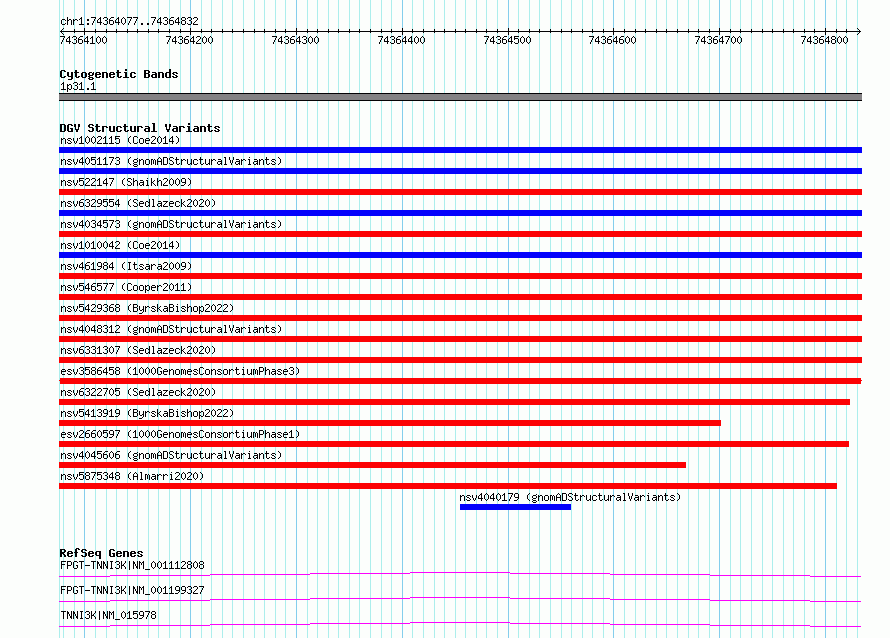This screenshot has height=638, width=890.
Task: Open FPGT-TNNI3K|NM_001199327 gene label
Action: (x=132, y=590)
